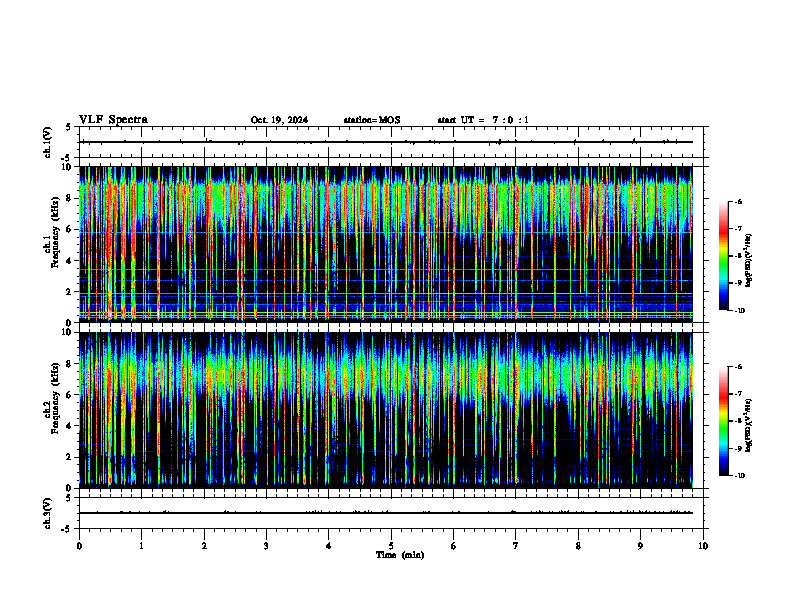Click the time axis tick label "3"
The height and width of the screenshot is (612, 792).
click(266, 546)
